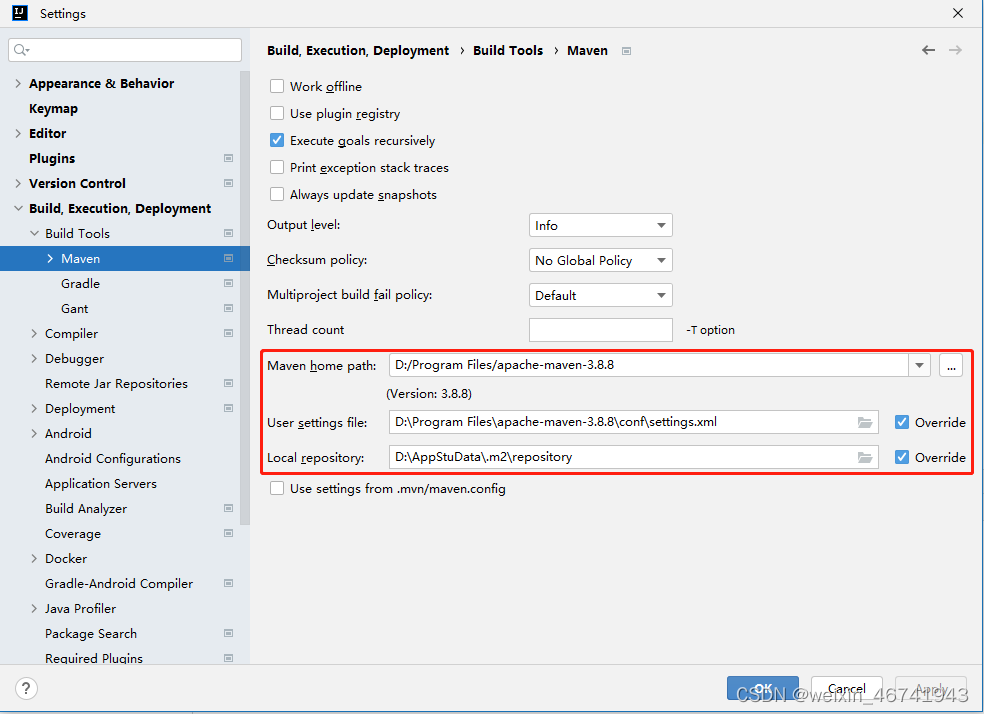Viewport: 984px width, 714px height.
Task: Click project-level icon next to Maven breadcrumb
Action: tap(626, 51)
